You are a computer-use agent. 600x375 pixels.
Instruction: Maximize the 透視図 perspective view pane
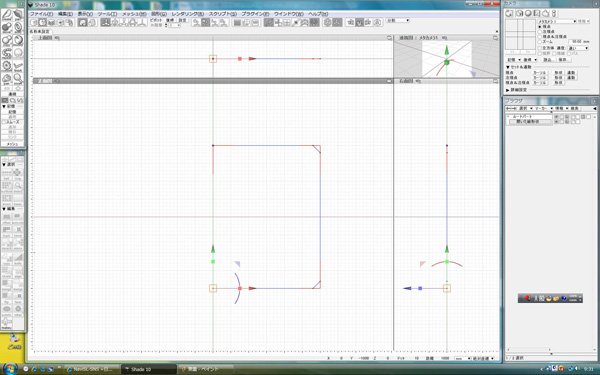pos(496,38)
